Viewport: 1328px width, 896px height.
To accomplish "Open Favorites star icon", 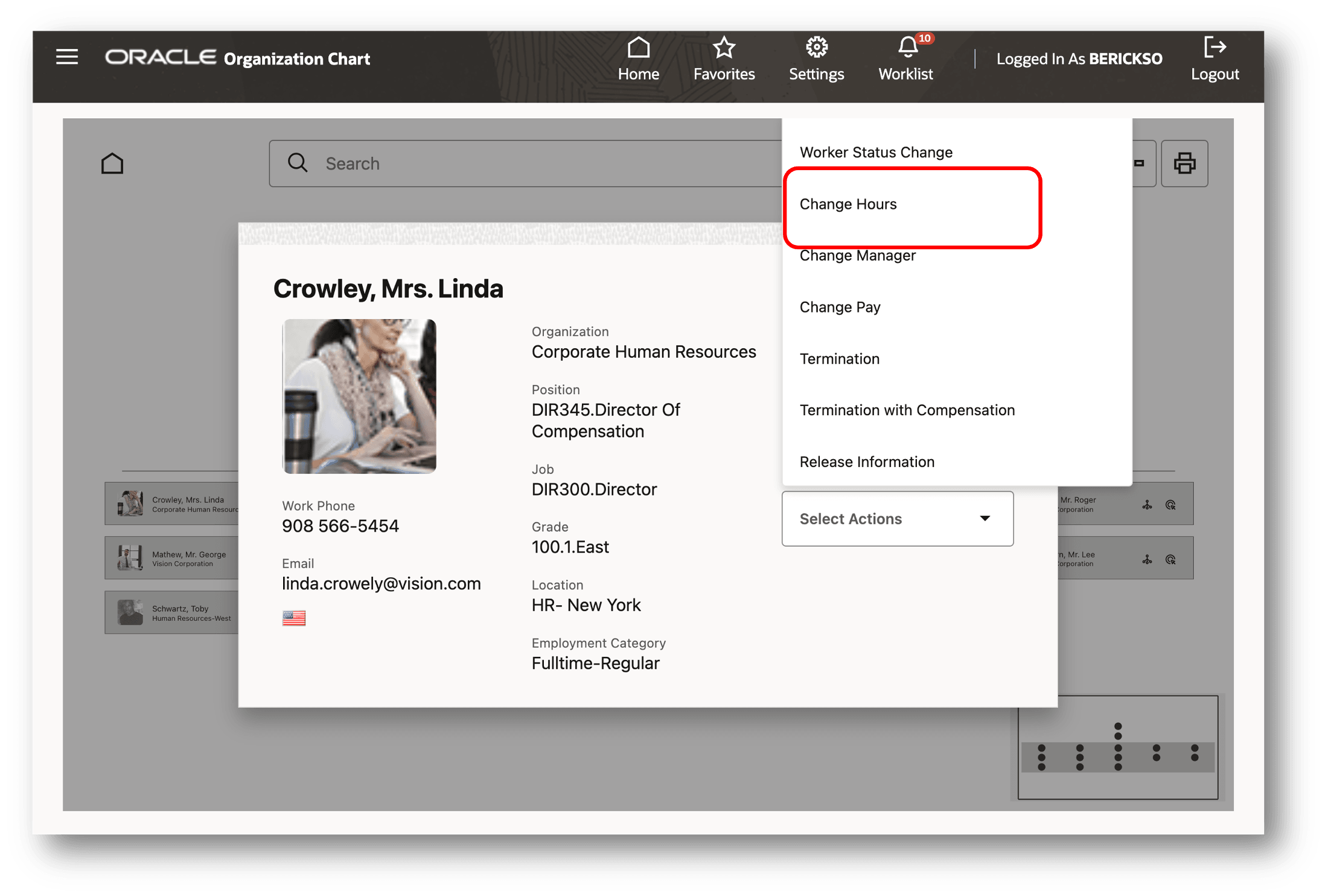I will (x=723, y=59).
